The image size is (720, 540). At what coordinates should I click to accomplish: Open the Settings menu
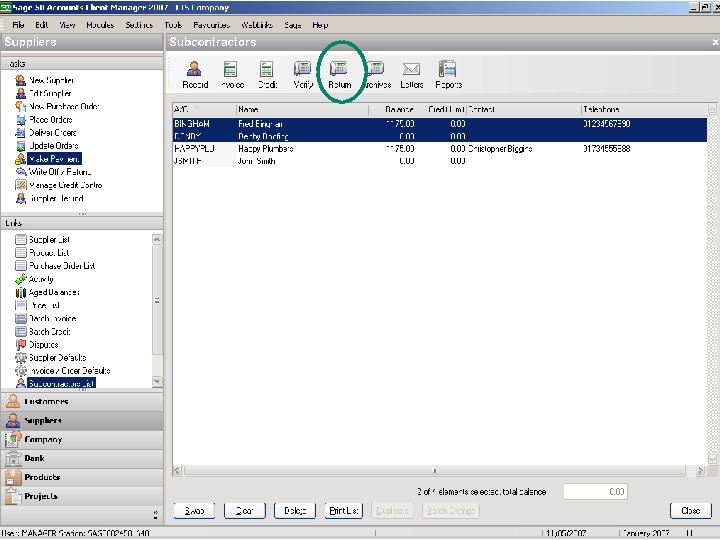pyautogui.click(x=139, y=25)
